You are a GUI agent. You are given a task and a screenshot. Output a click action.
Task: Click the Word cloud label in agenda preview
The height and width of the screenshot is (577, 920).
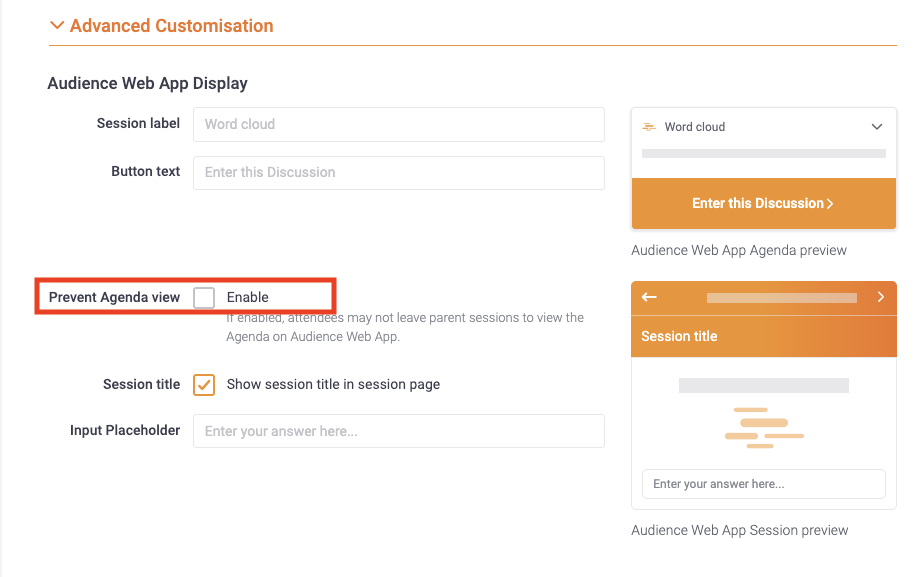point(695,127)
